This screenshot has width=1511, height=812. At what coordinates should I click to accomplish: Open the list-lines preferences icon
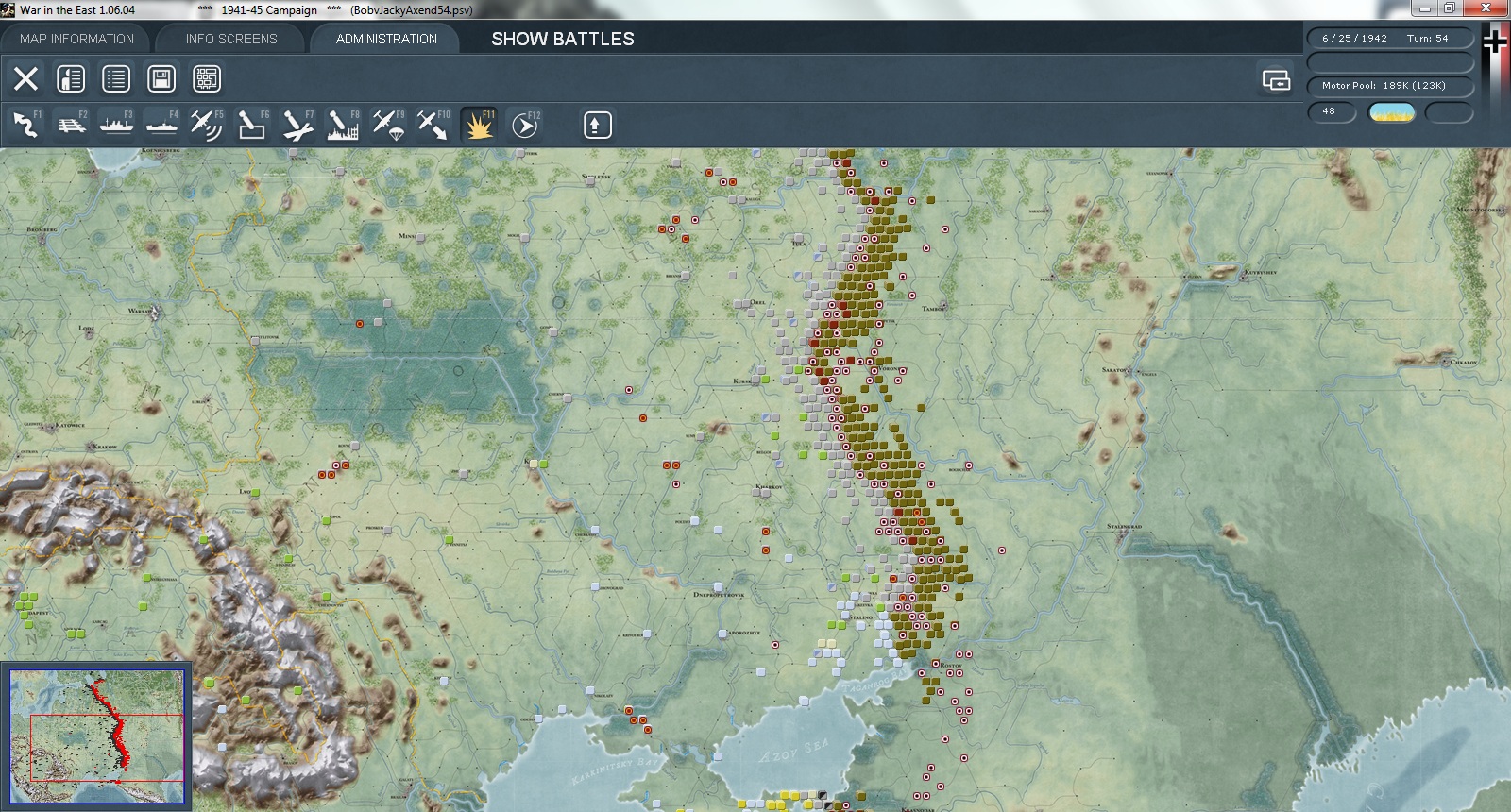(x=116, y=78)
